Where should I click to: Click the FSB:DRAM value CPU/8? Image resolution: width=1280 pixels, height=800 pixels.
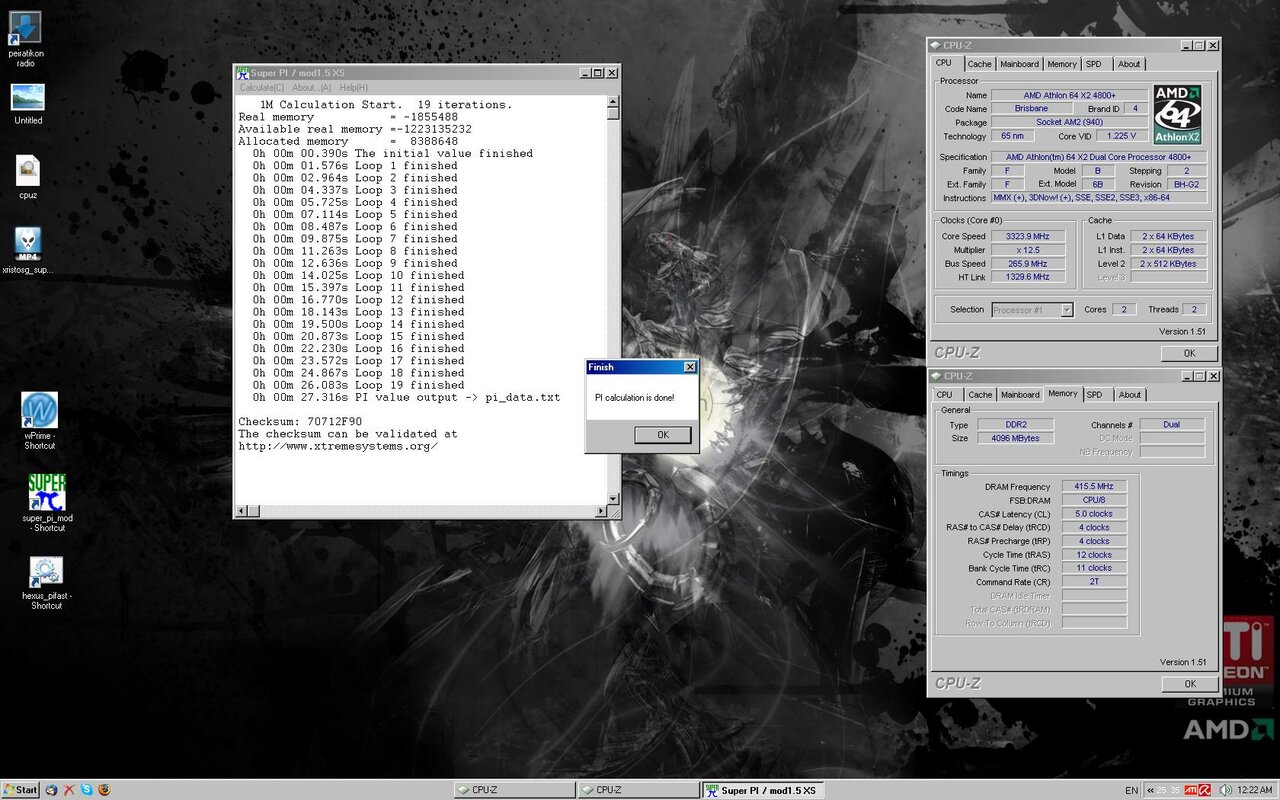pos(1094,500)
